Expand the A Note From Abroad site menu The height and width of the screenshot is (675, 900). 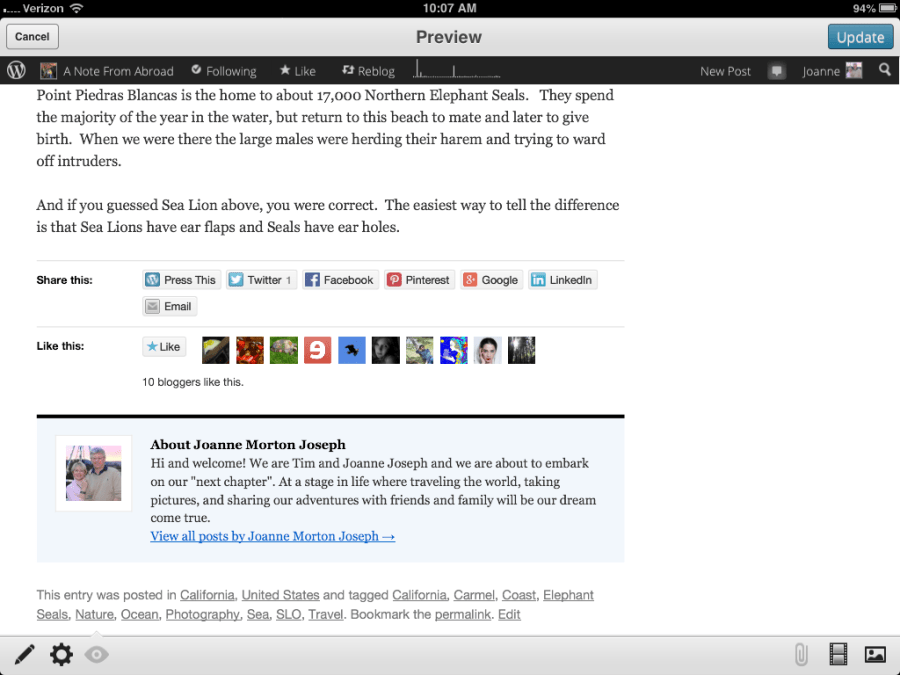tap(107, 71)
